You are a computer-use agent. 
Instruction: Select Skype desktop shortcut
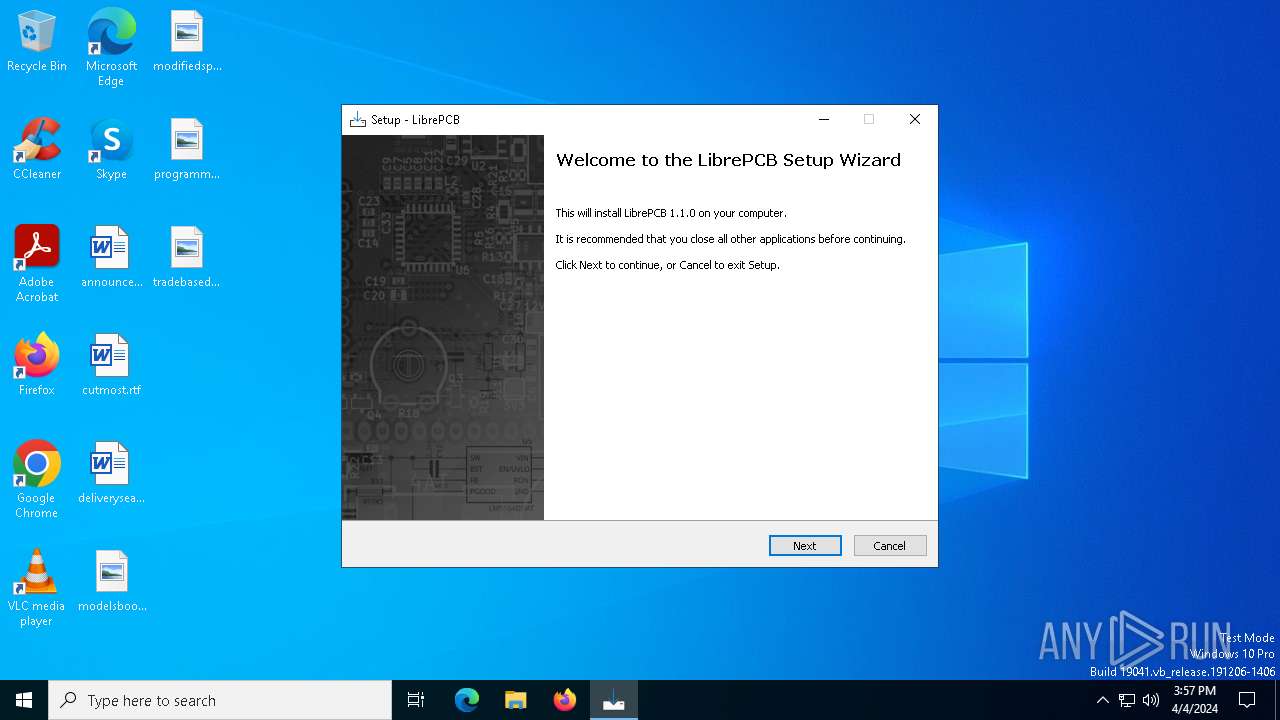point(111,150)
